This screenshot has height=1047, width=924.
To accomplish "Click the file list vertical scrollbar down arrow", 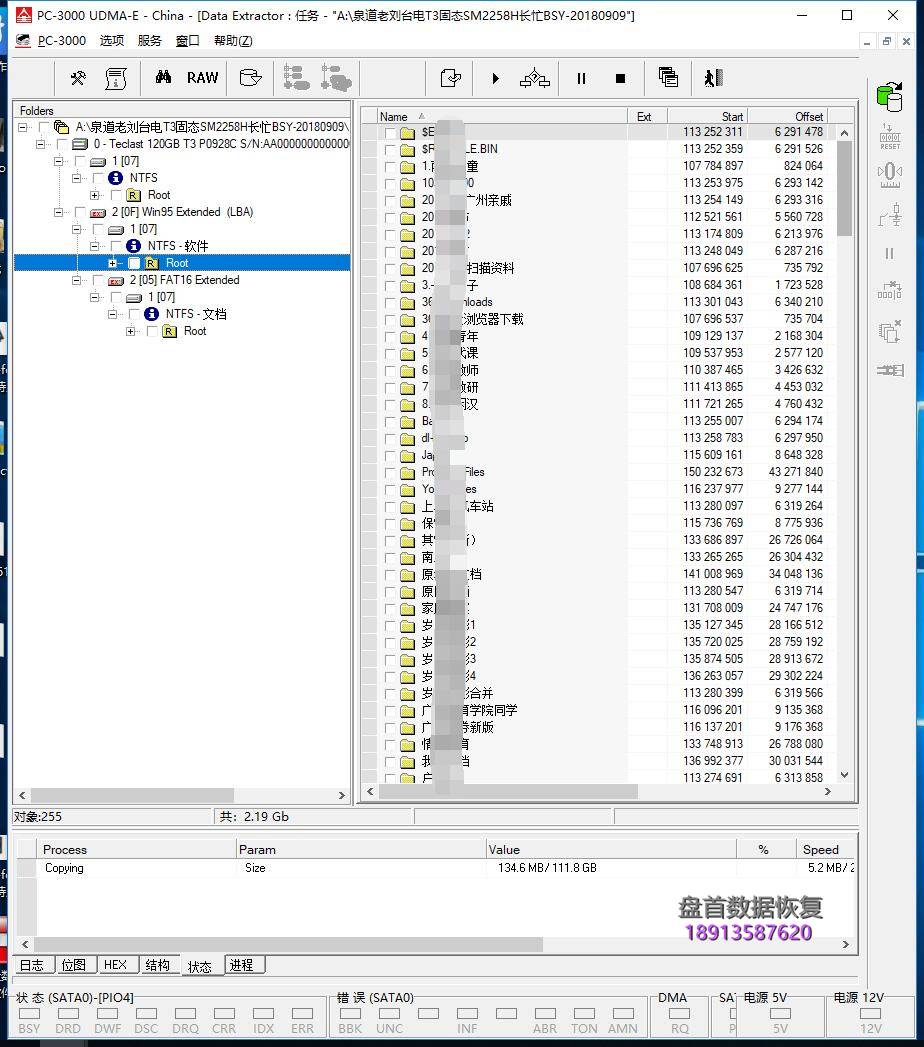I will tap(844, 774).
